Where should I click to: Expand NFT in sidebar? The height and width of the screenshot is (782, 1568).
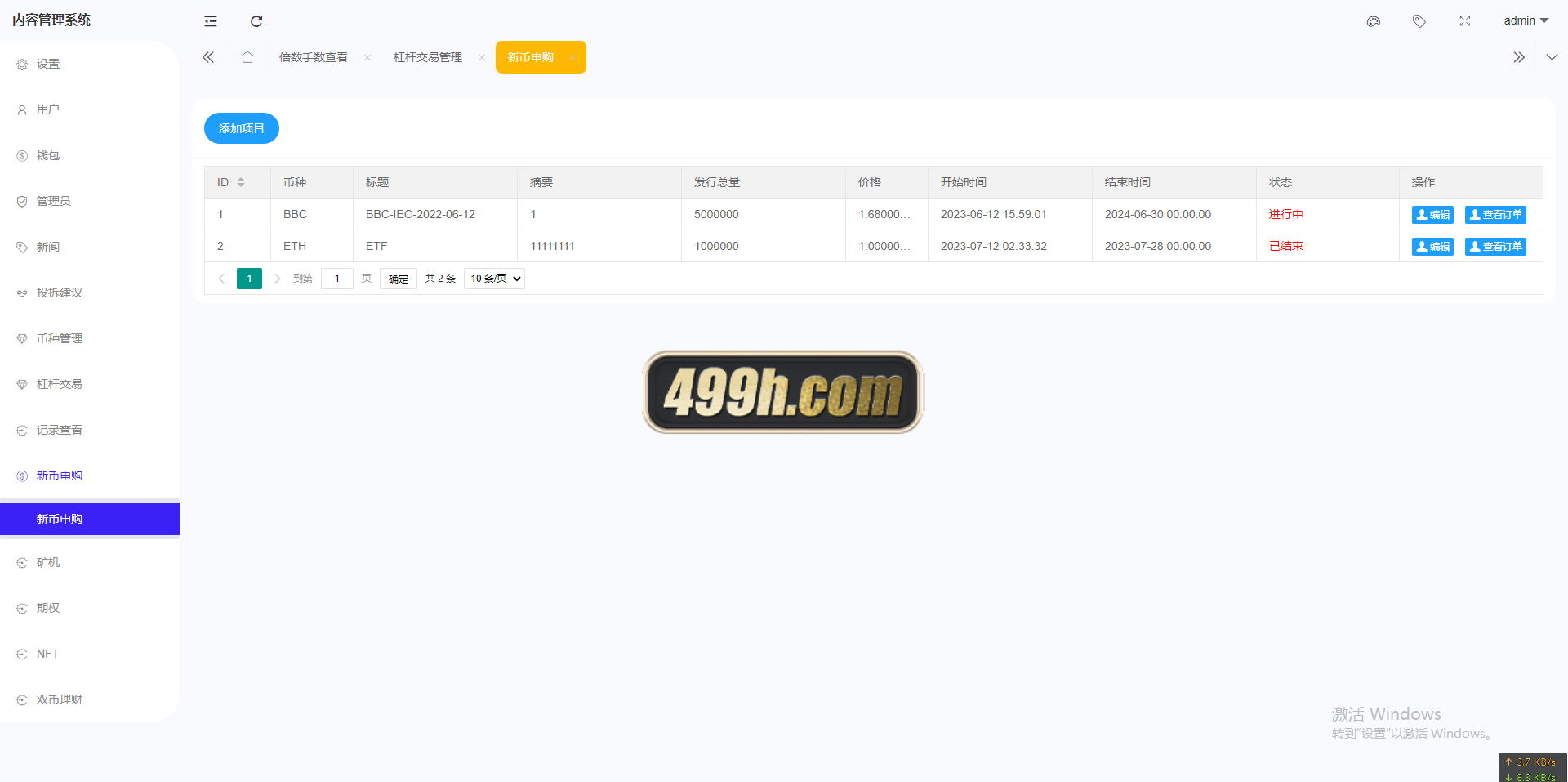(90, 654)
